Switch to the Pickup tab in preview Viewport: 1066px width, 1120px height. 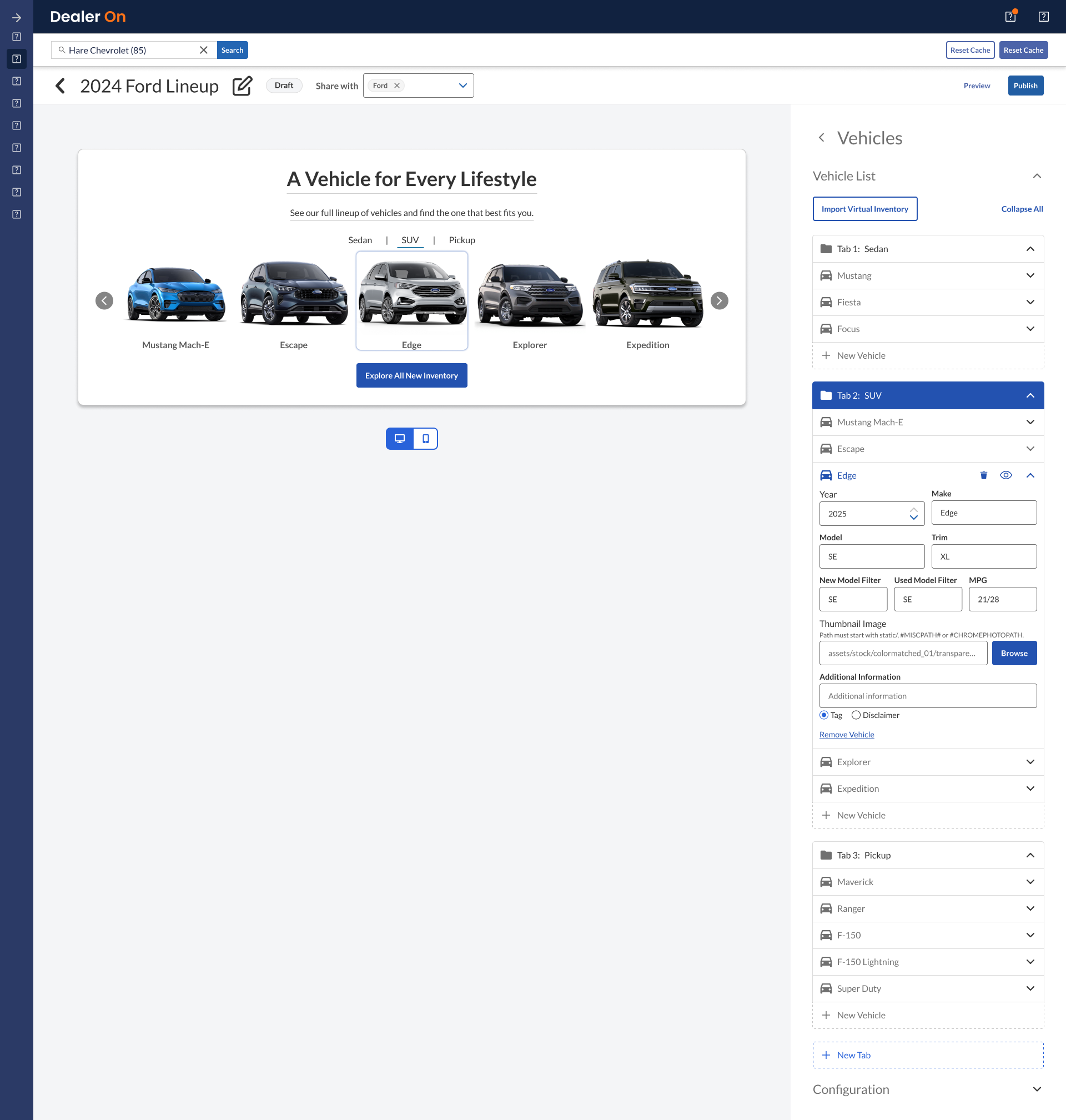462,240
